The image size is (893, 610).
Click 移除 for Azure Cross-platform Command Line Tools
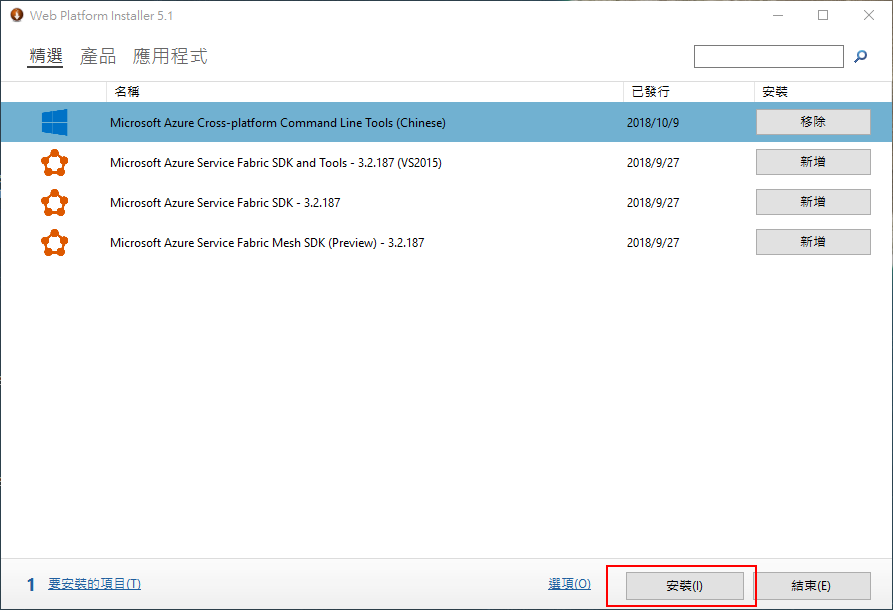pyautogui.click(x=813, y=122)
